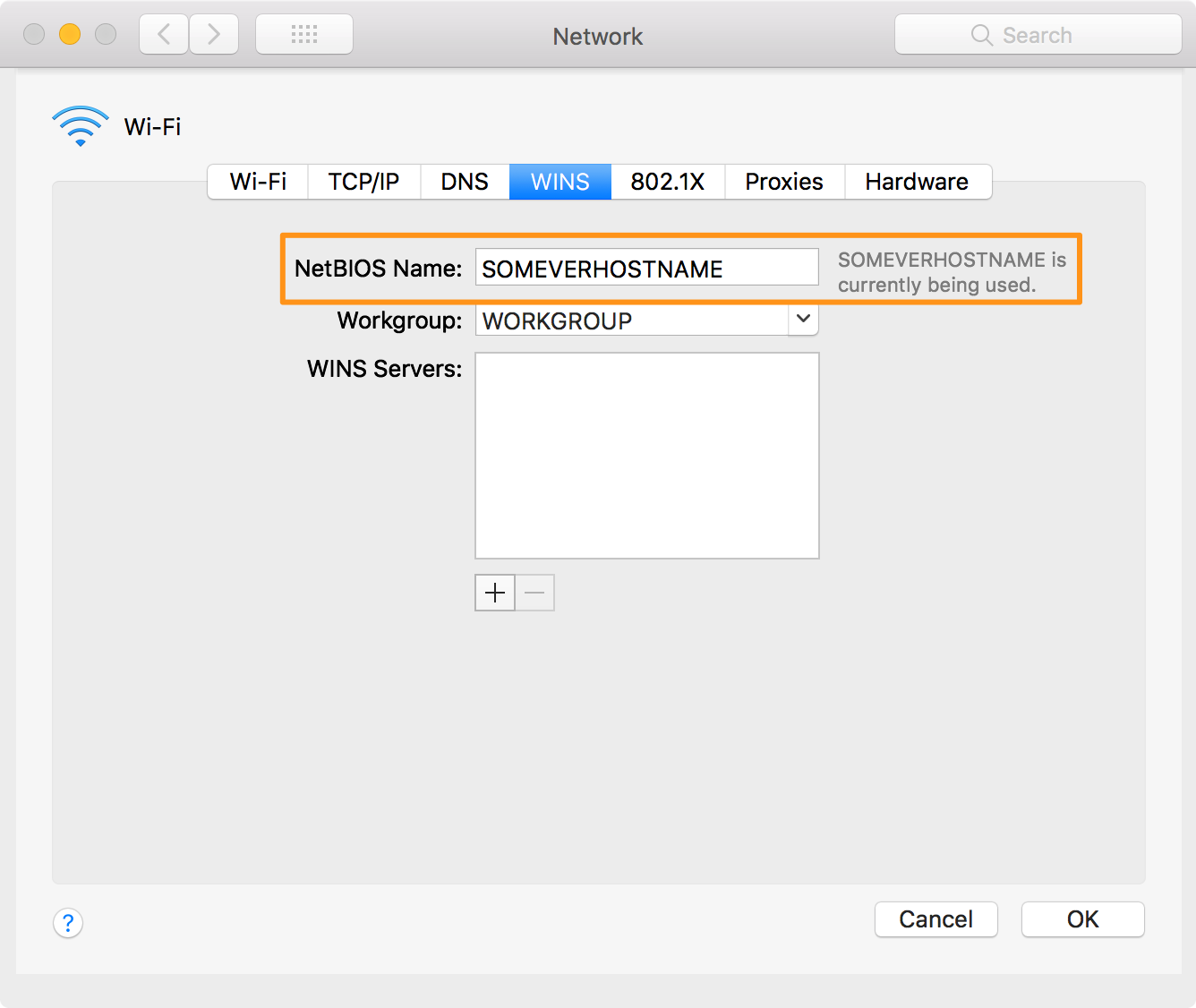Click into the NetBIOS Name field
Viewport: 1196px width, 1008px height.
[x=647, y=268]
